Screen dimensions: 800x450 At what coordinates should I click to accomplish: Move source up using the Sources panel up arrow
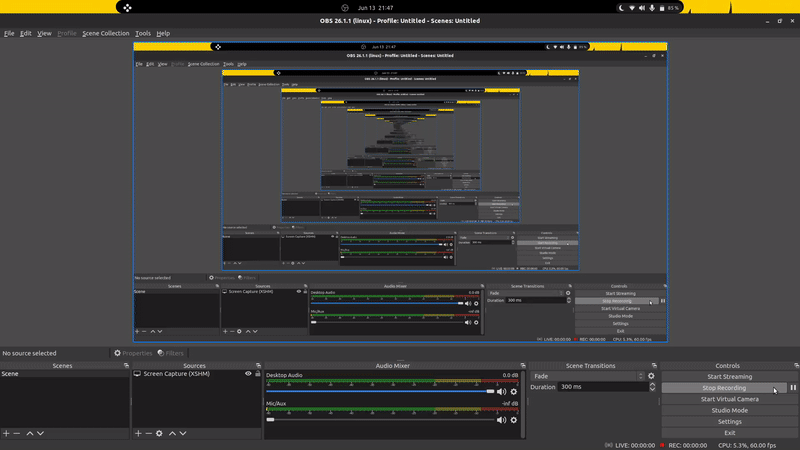pyautogui.click(x=172, y=433)
